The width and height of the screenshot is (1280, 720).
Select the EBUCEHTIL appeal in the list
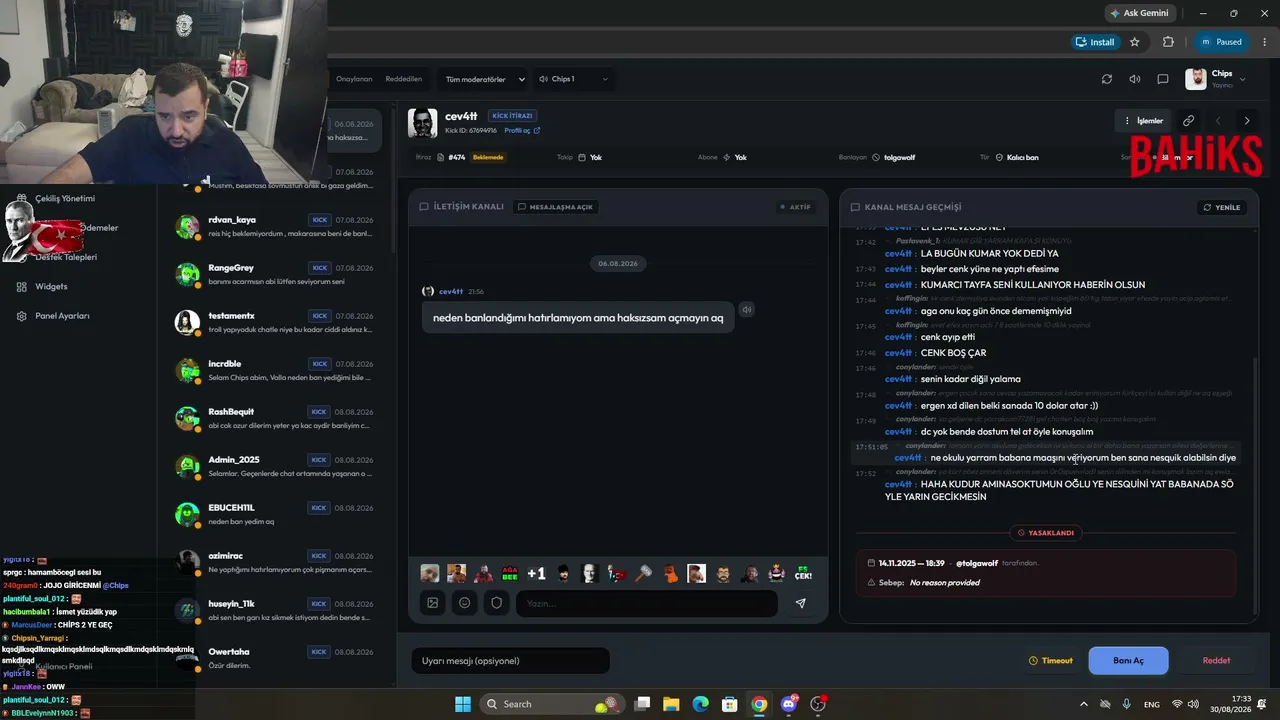click(274, 514)
